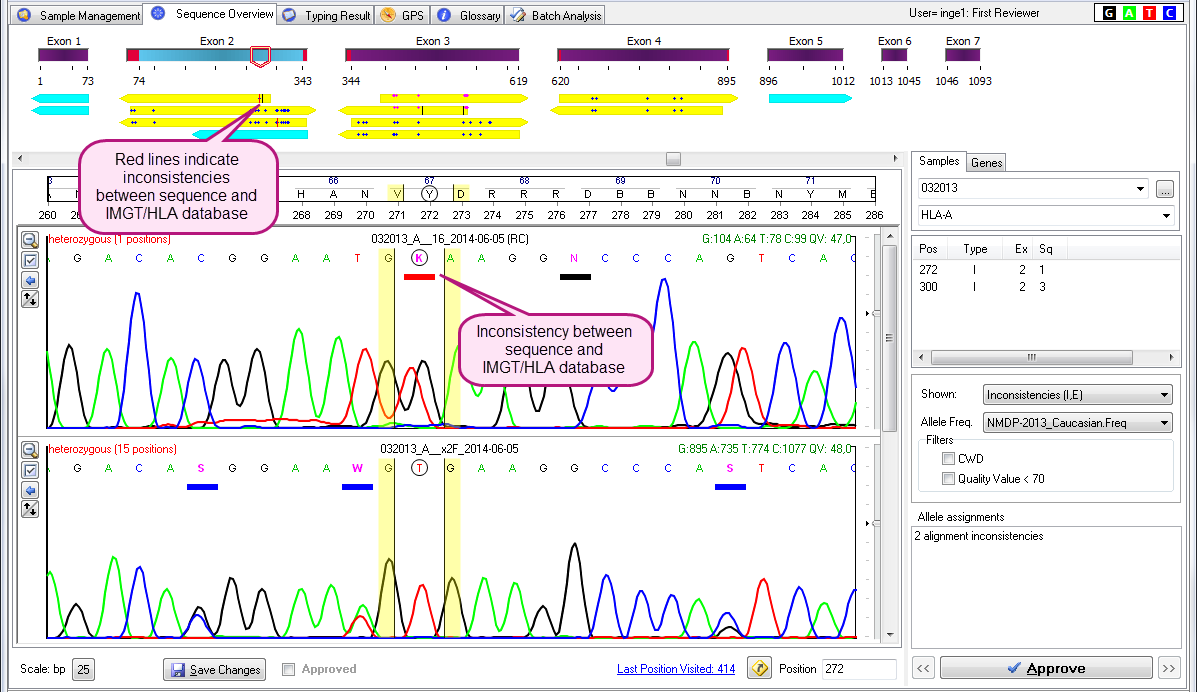Switch to the Sample Management tab
The image size is (1197, 692).
pyautogui.click(x=79, y=15)
